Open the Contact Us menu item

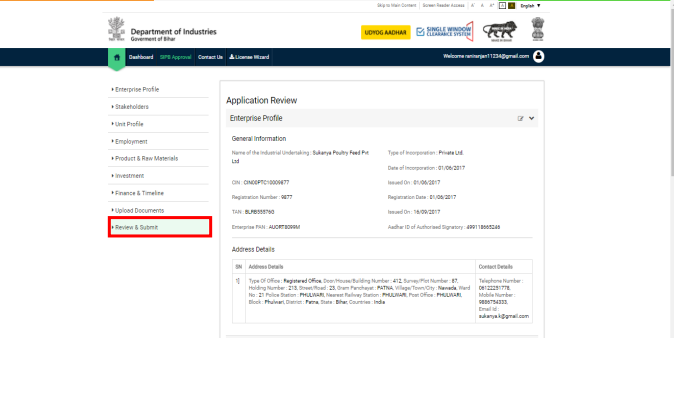tap(210, 57)
